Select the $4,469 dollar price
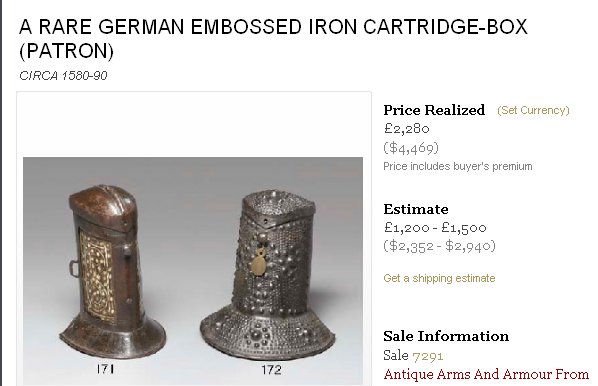This screenshot has width=598, height=386. (x=411, y=147)
